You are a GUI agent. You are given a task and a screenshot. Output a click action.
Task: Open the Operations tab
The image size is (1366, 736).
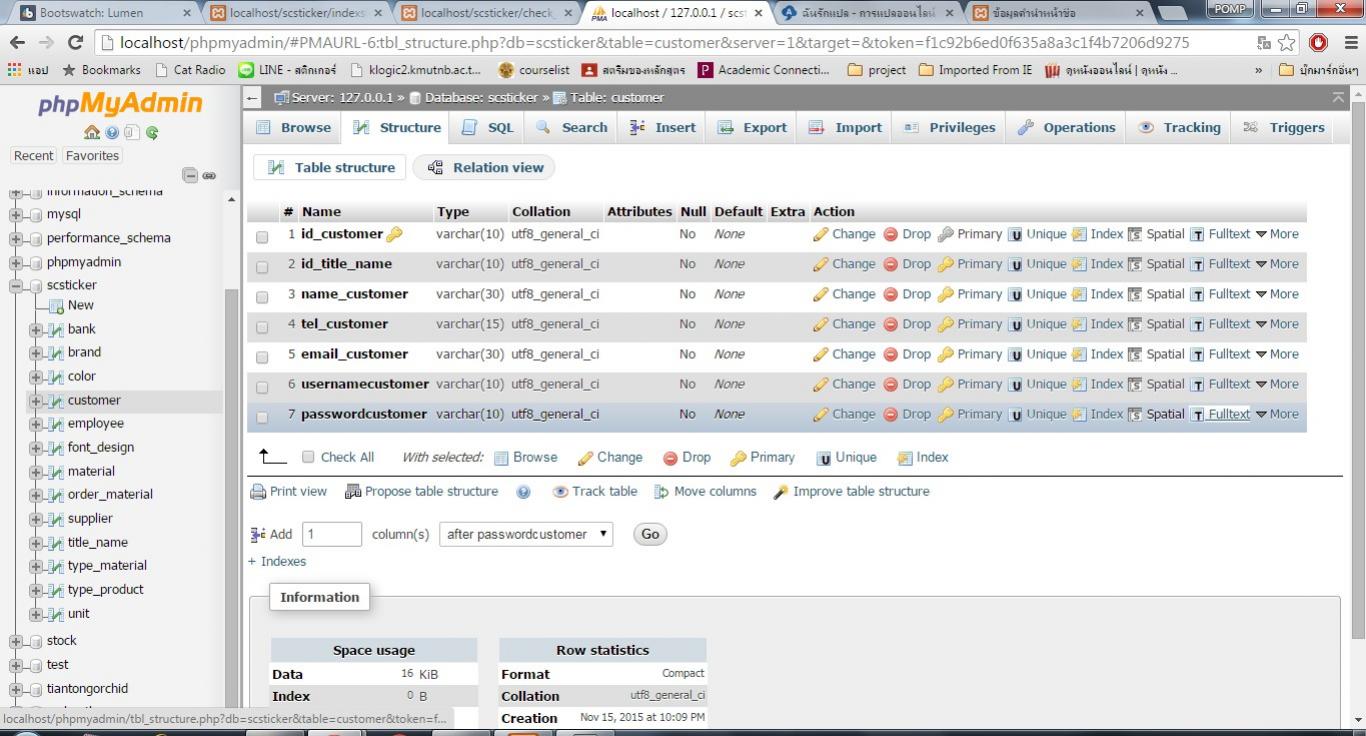point(1066,128)
